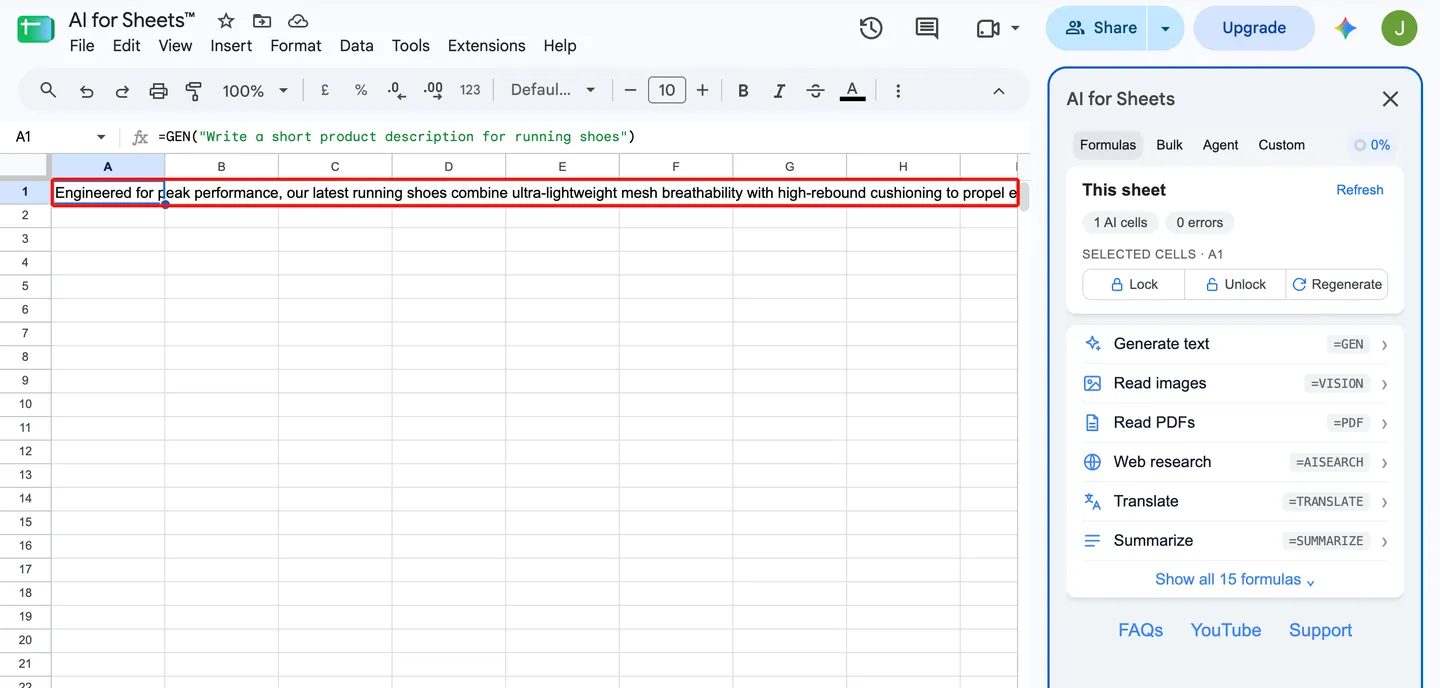This screenshot has height=688, width=1440.
Task: Expand the Read PDFs formula row
Action: click(1236, 423)
